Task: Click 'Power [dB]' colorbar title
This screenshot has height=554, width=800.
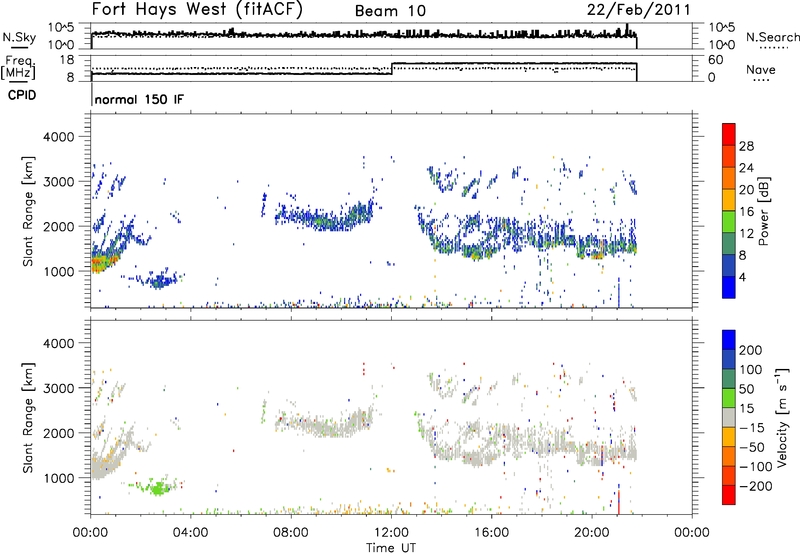Action: tap(763, 211)
